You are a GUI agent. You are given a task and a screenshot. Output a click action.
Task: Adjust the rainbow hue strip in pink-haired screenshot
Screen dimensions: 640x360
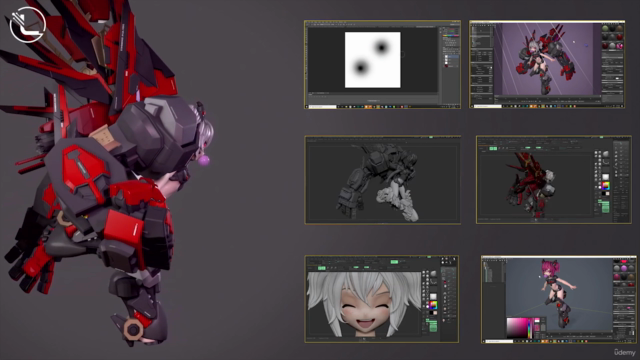(529, 328)
